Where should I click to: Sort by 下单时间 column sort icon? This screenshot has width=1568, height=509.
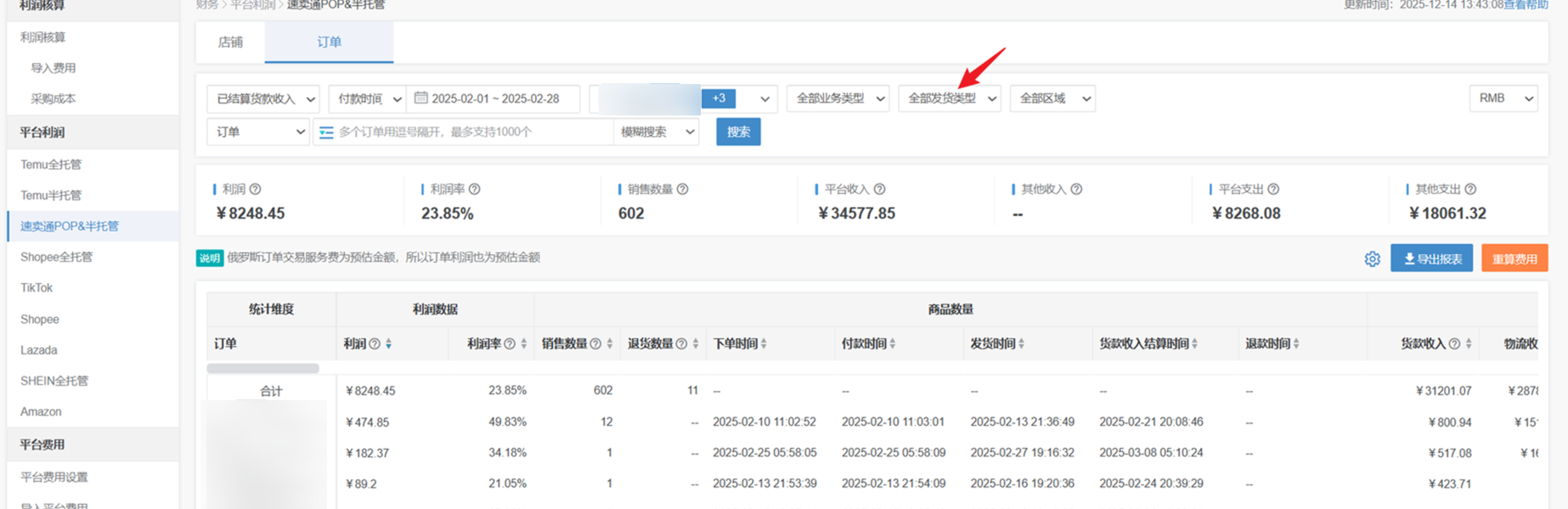[x=764, y=344]
